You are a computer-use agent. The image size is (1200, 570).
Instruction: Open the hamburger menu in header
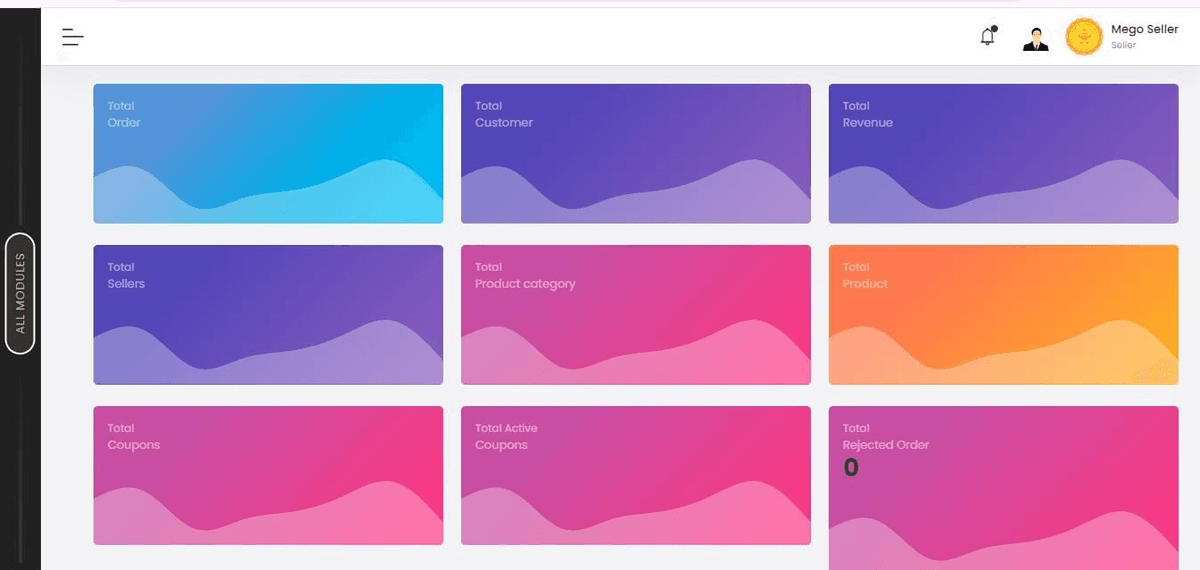pos(72,38)
